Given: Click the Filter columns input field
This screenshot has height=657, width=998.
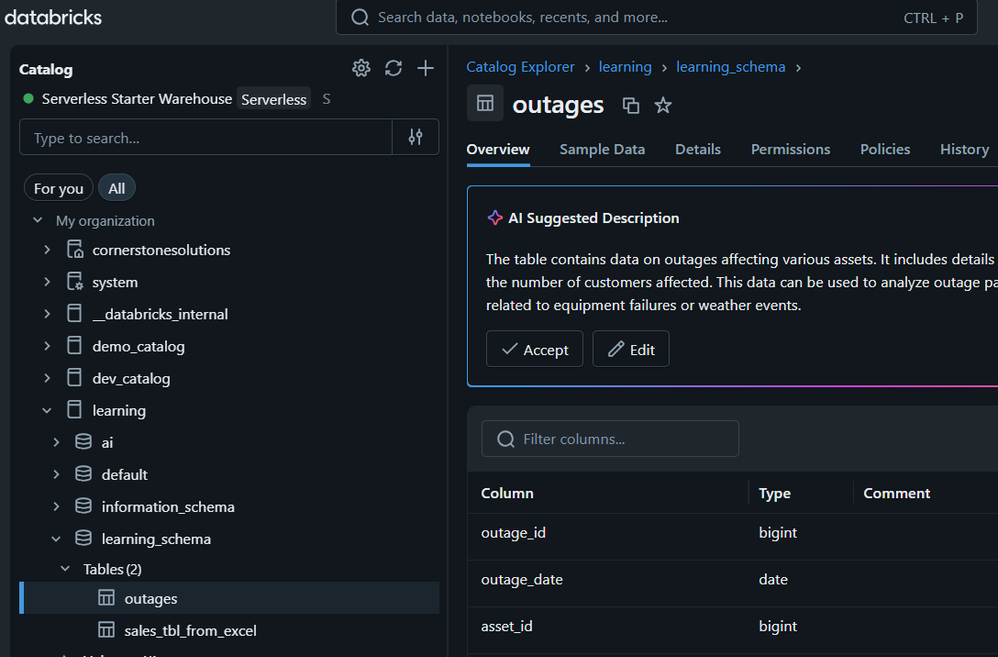Looking at the screenshot, I should (x=610, y=439).
